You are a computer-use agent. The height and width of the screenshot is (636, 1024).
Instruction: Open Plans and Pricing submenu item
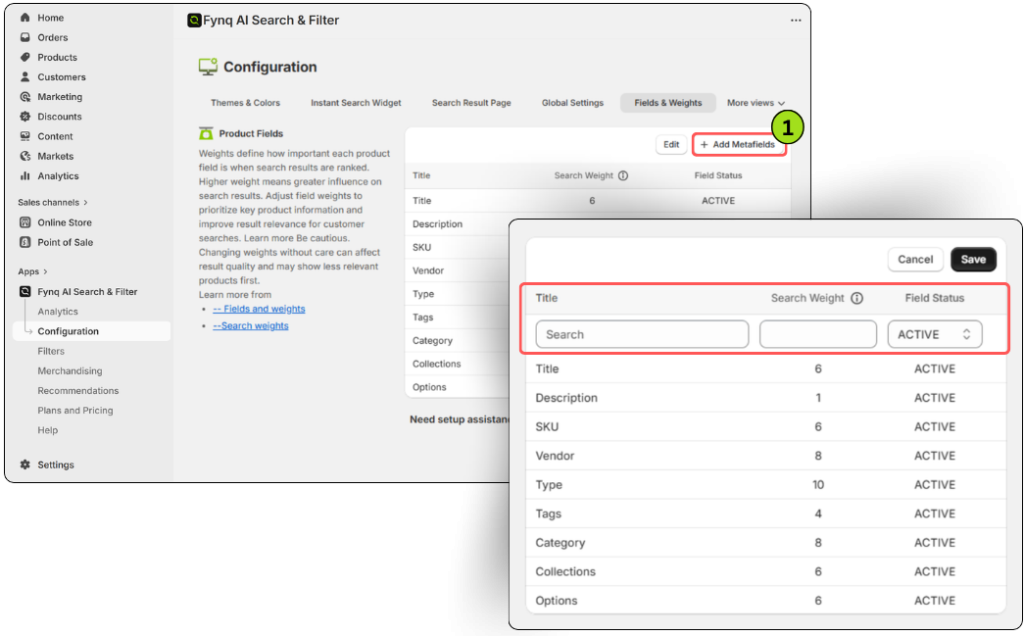tap(75, 410)
